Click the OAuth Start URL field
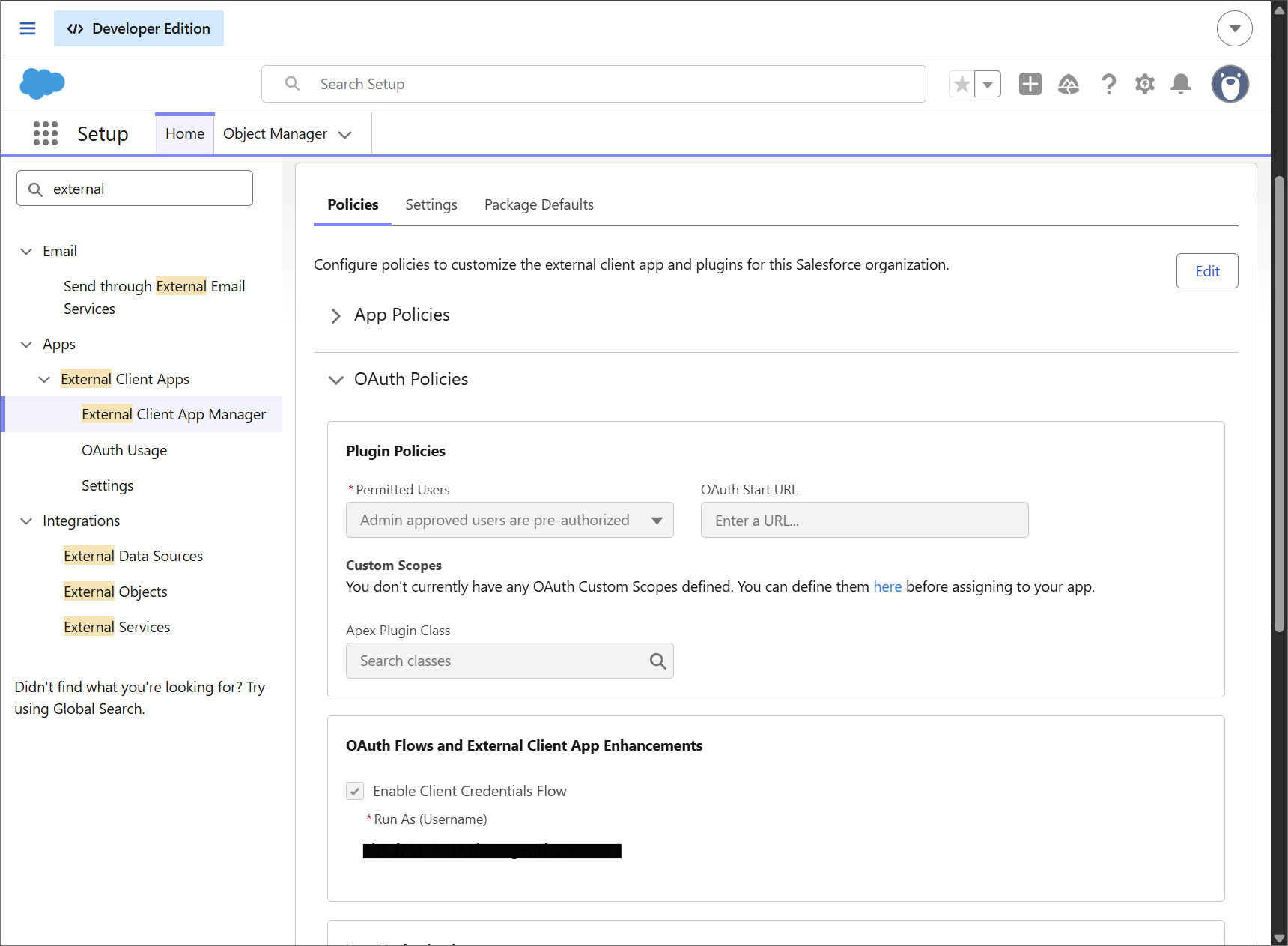 pyautogui.click(x=865, y=520)
